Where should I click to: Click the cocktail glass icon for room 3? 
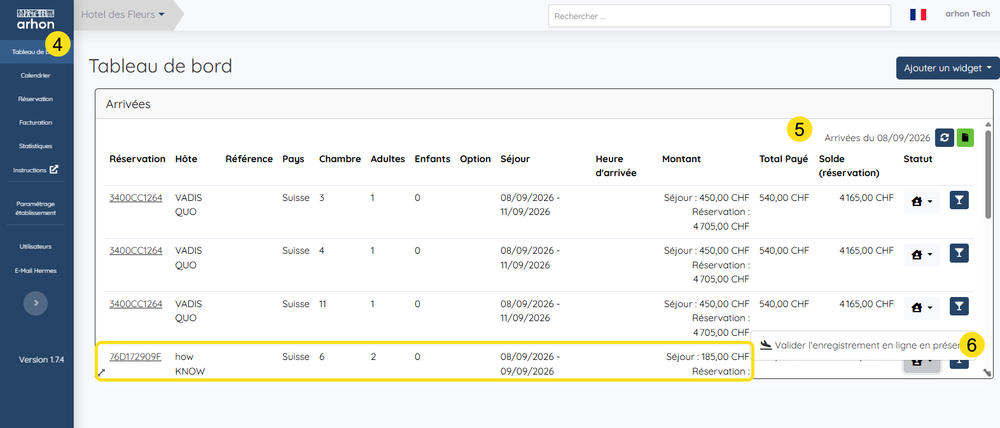tap(959, 201)
